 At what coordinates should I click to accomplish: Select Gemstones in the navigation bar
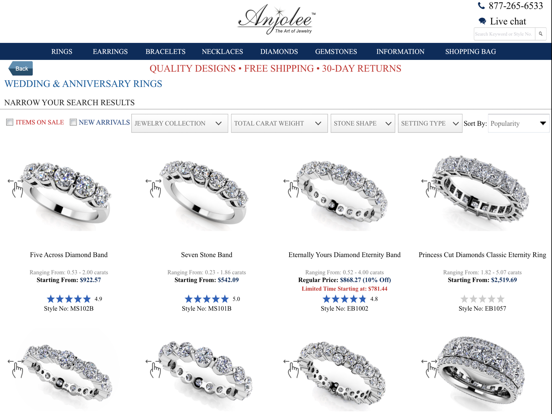point(336,51)
